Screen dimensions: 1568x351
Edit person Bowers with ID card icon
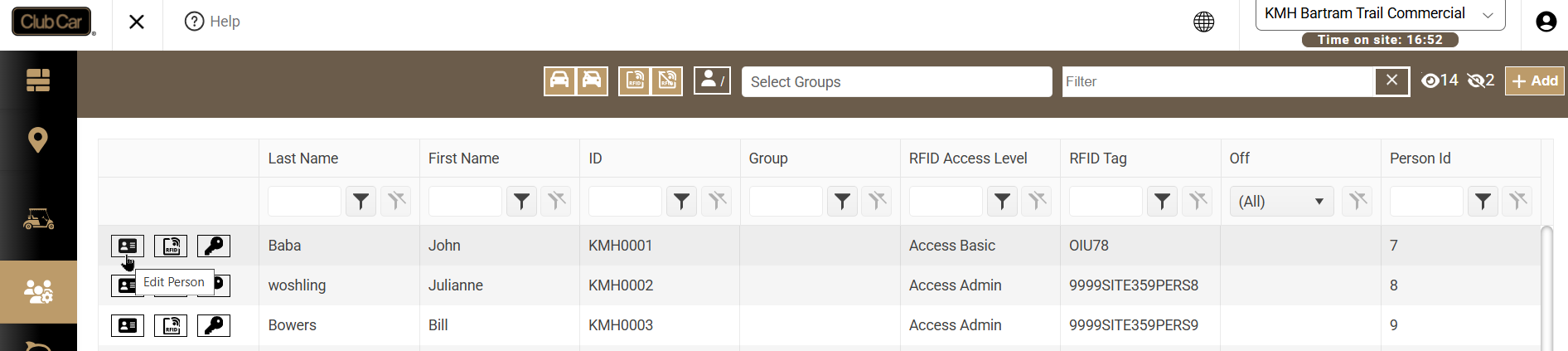pos(128,325)
